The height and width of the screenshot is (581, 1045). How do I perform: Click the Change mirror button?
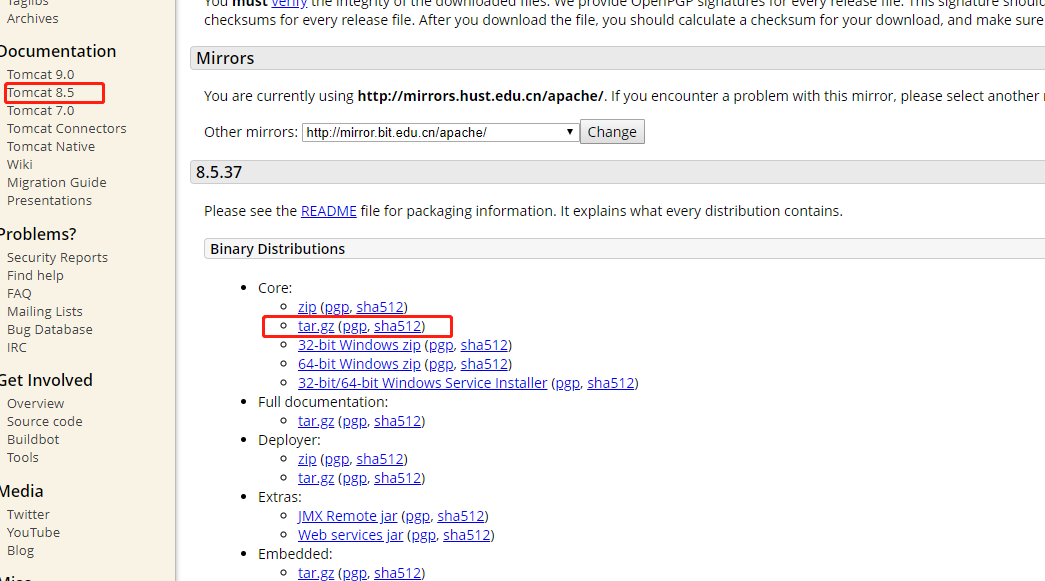[612, 132]
